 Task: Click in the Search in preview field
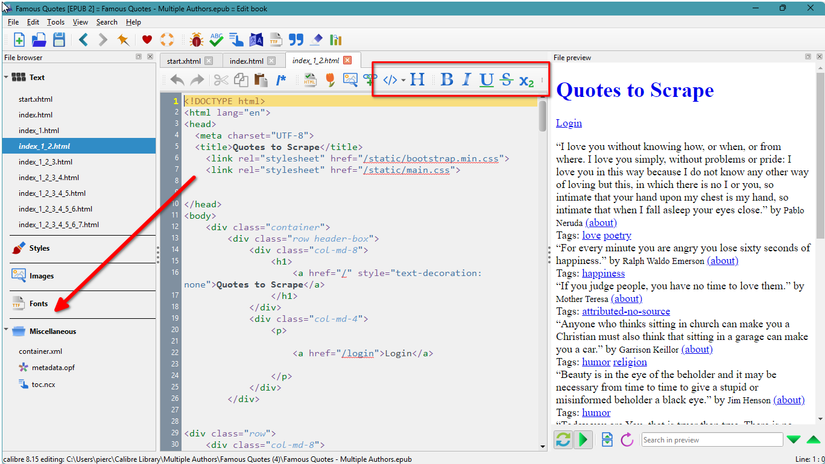712,440
